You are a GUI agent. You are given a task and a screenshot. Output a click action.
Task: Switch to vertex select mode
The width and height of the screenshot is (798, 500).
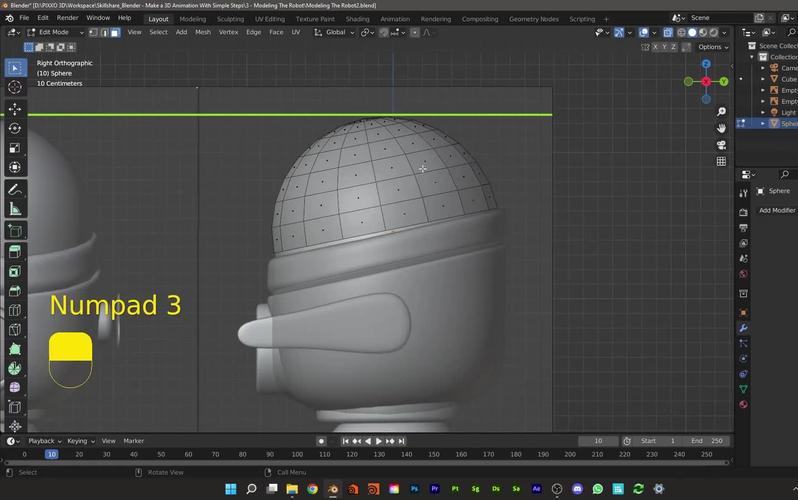[93, 32]
